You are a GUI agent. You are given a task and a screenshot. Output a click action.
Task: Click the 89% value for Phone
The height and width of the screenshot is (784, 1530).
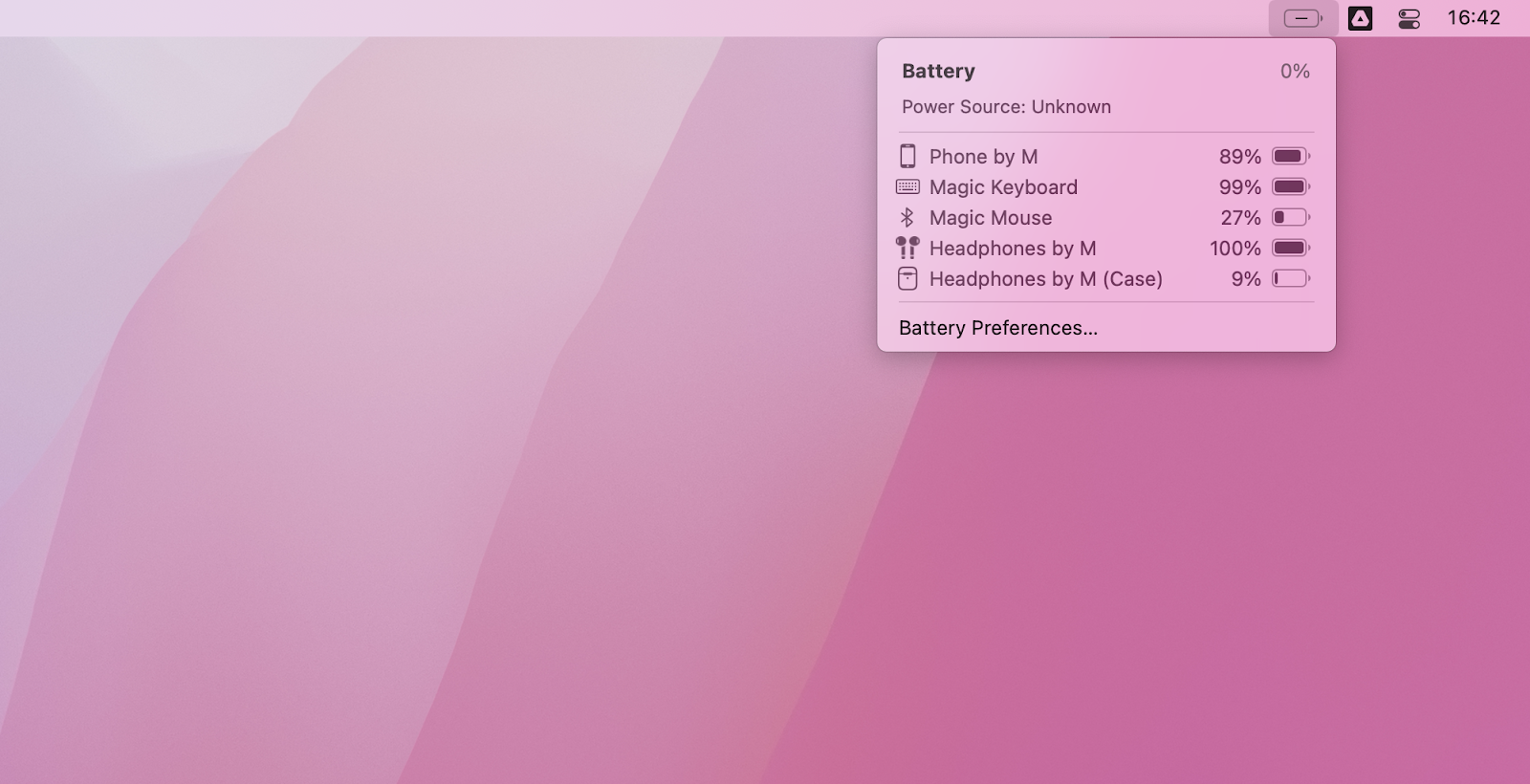(x=1240, y=157)
